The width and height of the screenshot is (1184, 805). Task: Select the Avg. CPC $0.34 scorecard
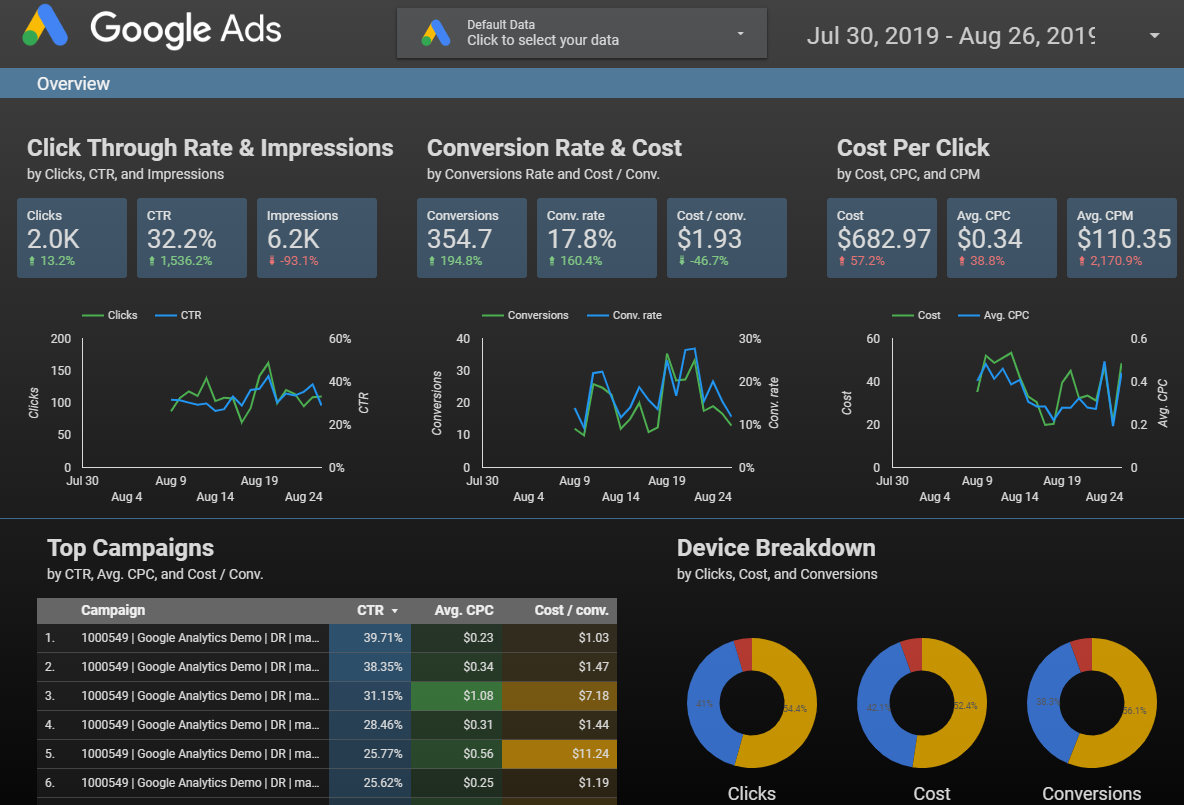(1001, 238)
